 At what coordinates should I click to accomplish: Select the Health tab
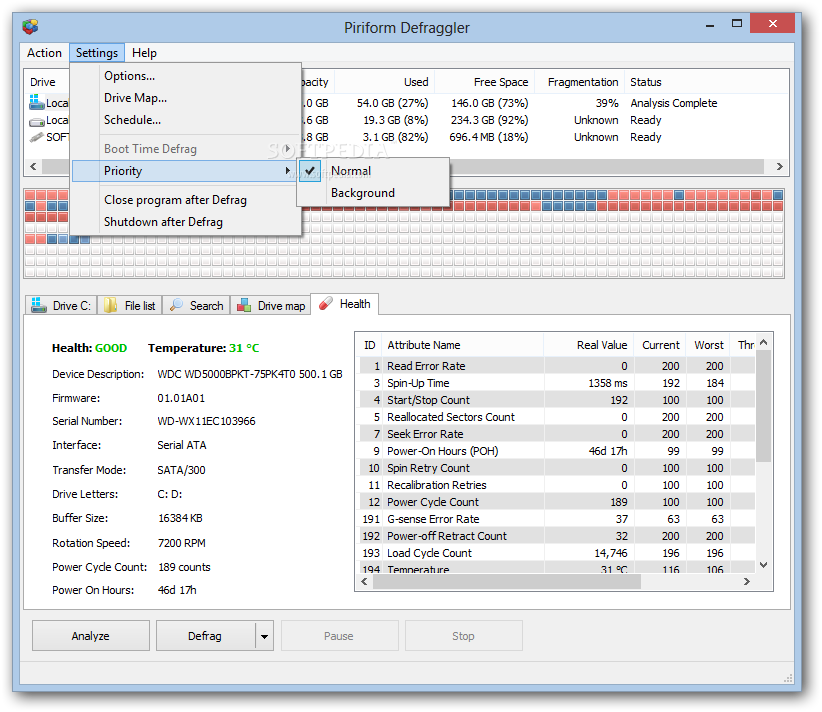[x=344, y=304]
